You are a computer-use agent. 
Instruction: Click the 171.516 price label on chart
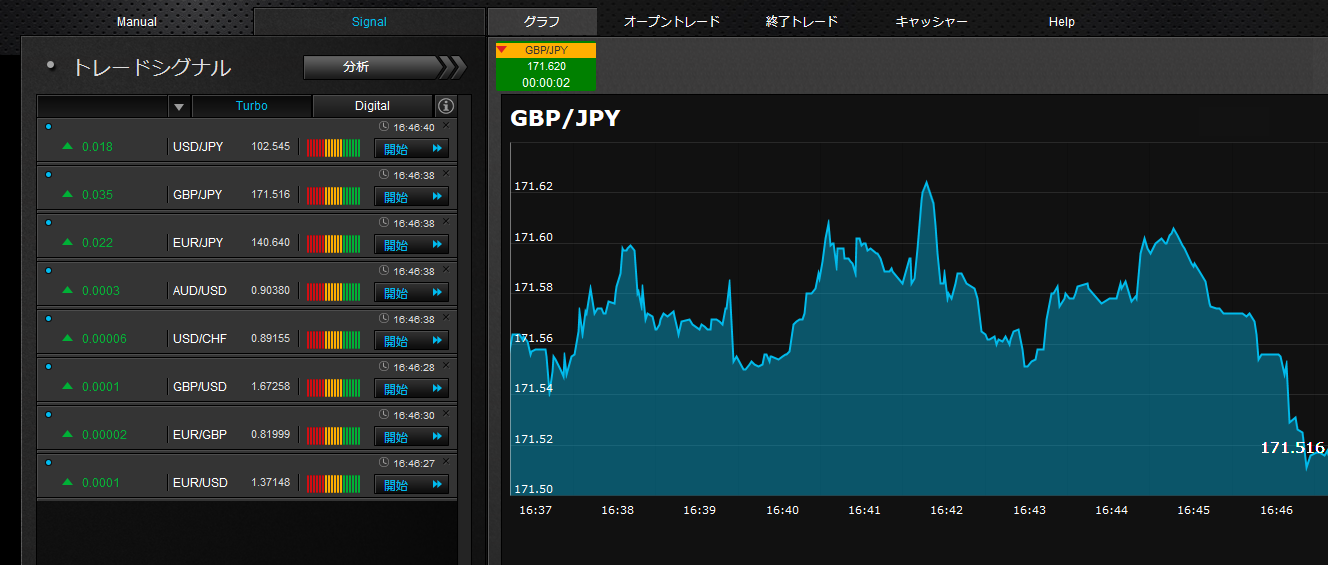point(1292,448)
